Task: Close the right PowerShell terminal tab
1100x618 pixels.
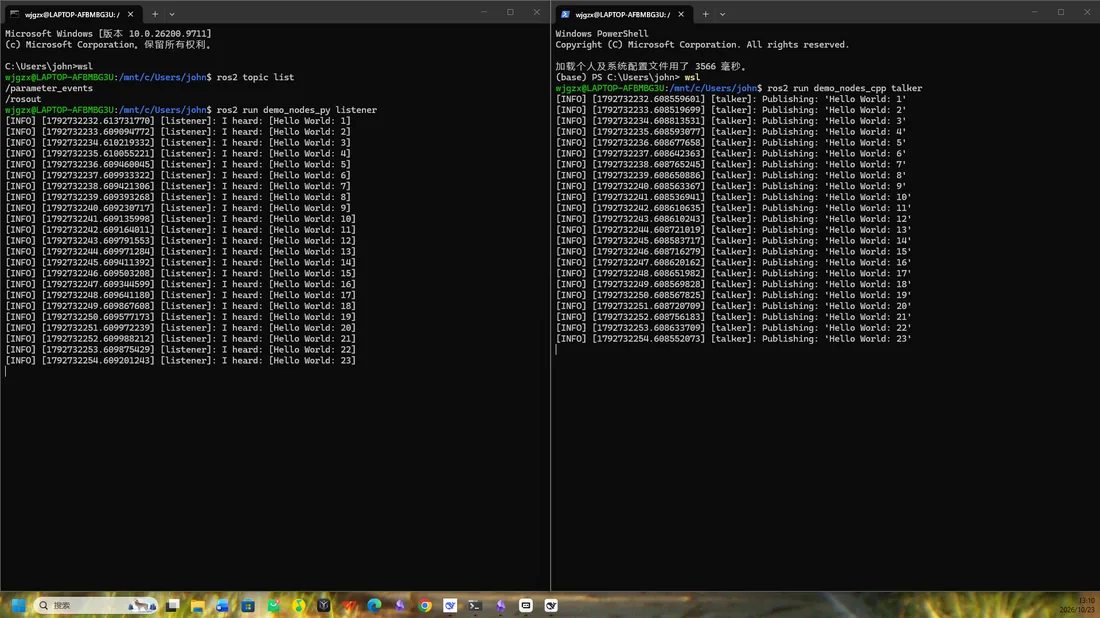Action: click(680, 14)
